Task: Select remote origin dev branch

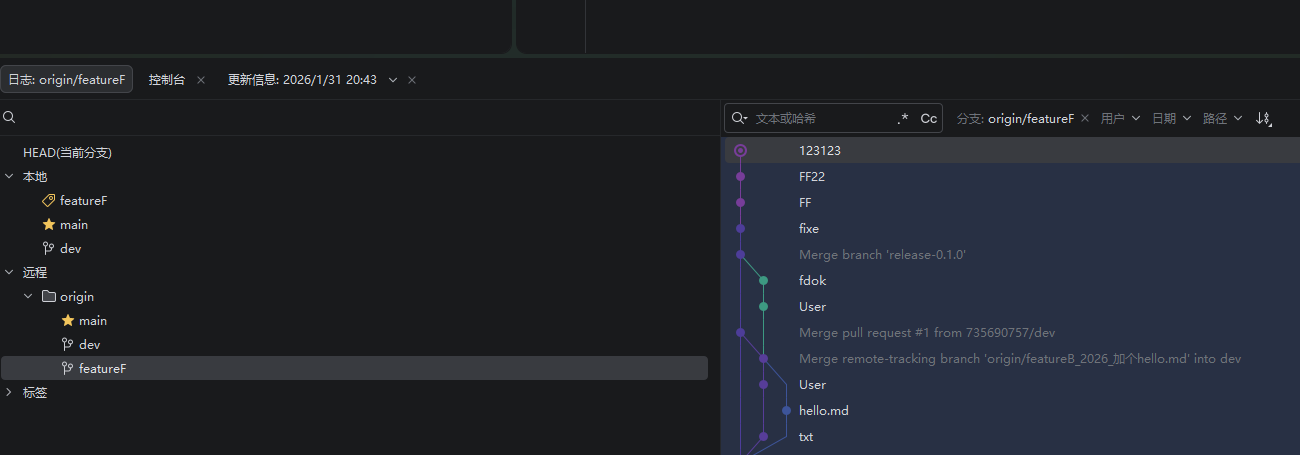Action: tap(90, 345)
